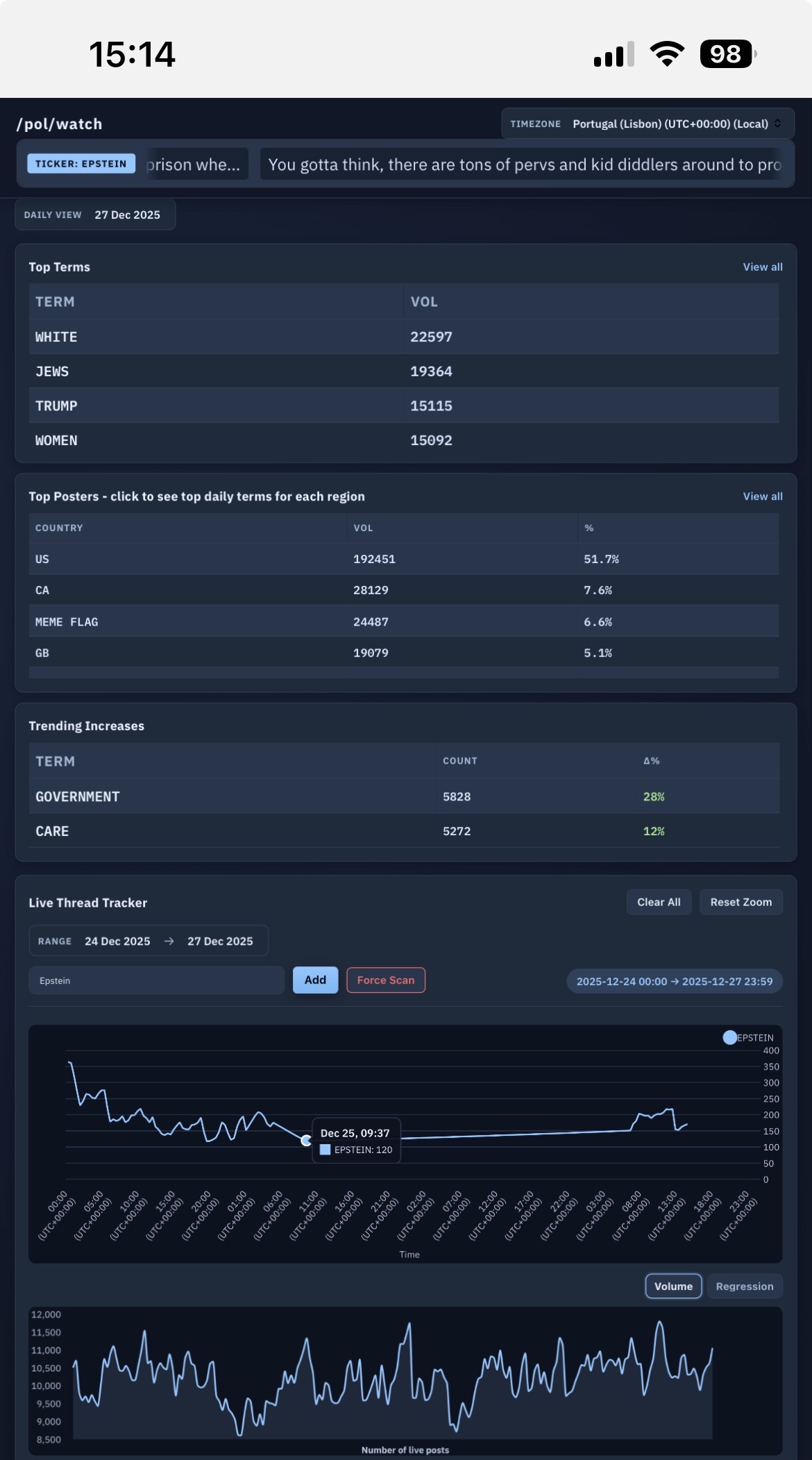This screenshot has width=812, height=1460.
Task: Click the ticker quote about pervs
Action: [x=525, y=165]
